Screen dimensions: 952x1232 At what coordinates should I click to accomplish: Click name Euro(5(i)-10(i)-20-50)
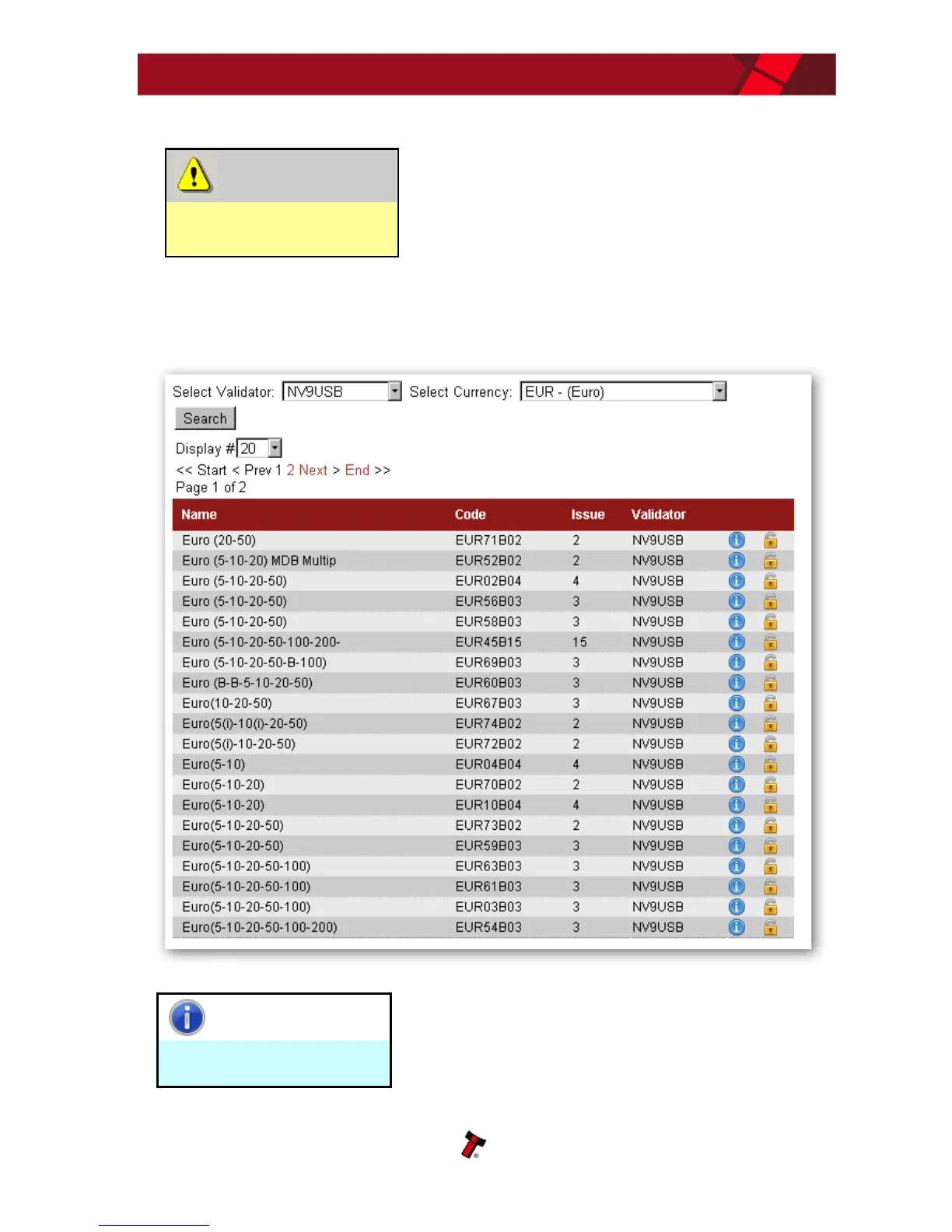click(x=245, y=723)
